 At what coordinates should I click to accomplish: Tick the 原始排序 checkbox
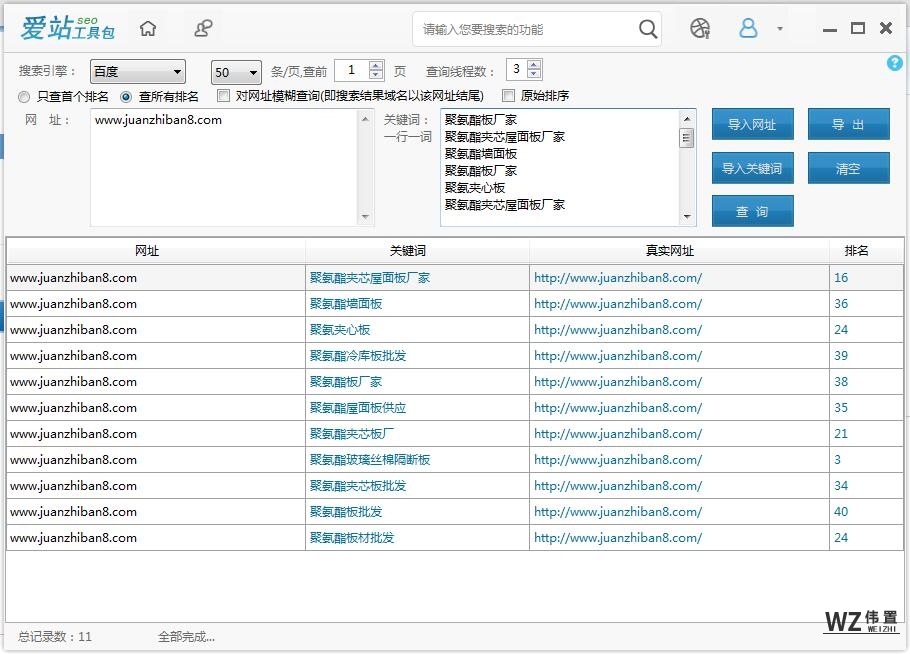508,96
